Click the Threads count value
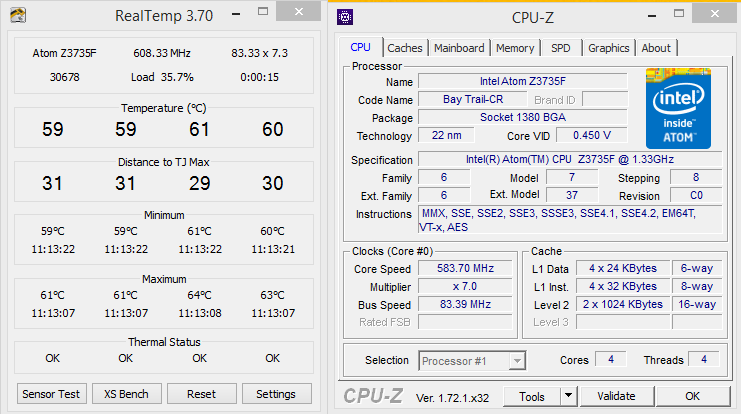 [x=704, y=360]
